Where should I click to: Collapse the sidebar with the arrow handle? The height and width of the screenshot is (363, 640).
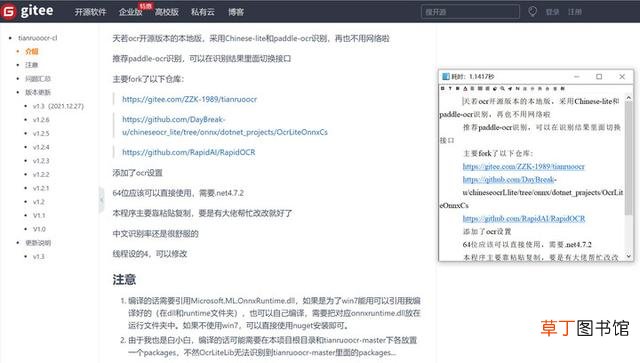(x=101, y=200)
